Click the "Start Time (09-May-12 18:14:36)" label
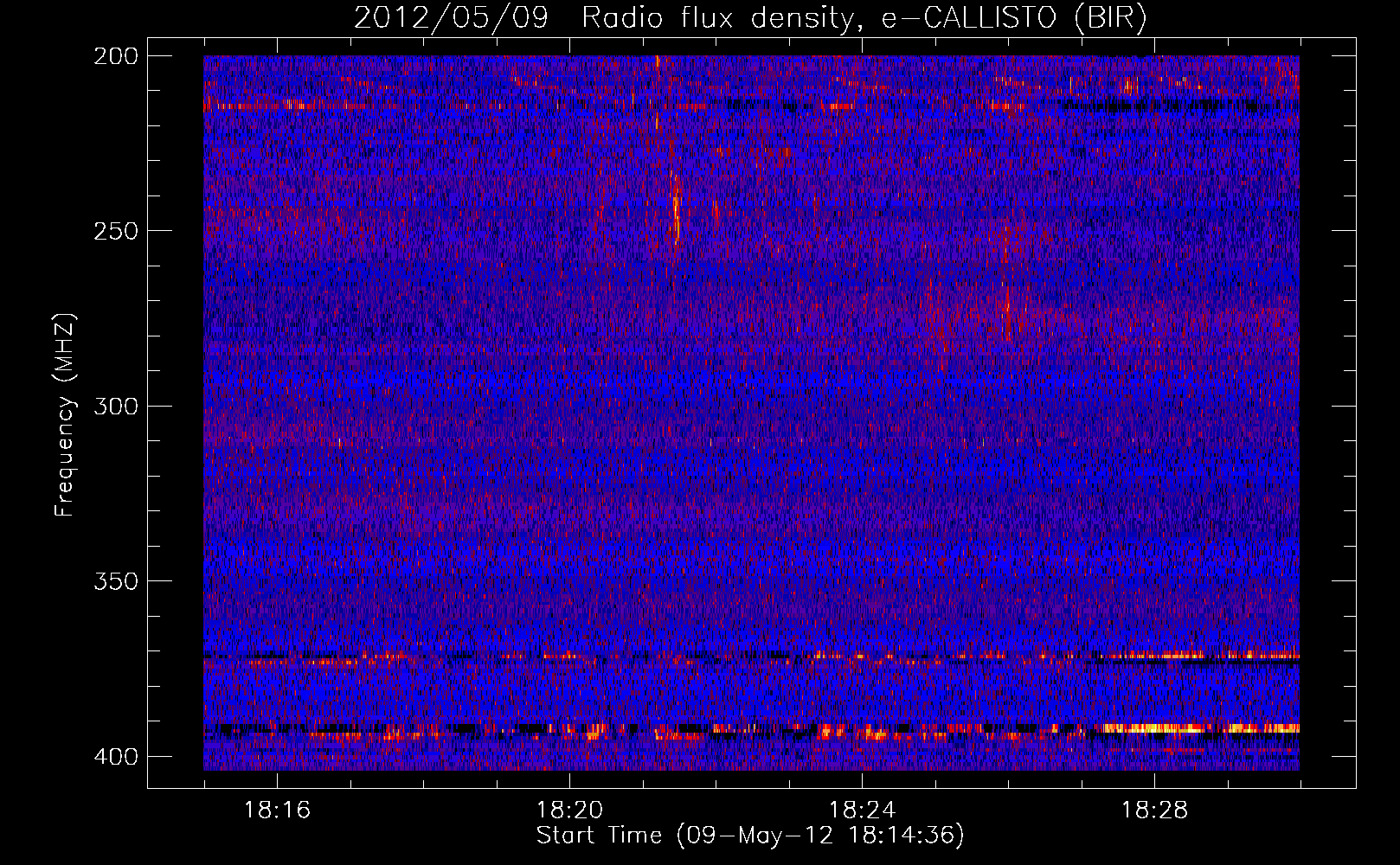The image size is (1400, 865). (x=750, y=836)
